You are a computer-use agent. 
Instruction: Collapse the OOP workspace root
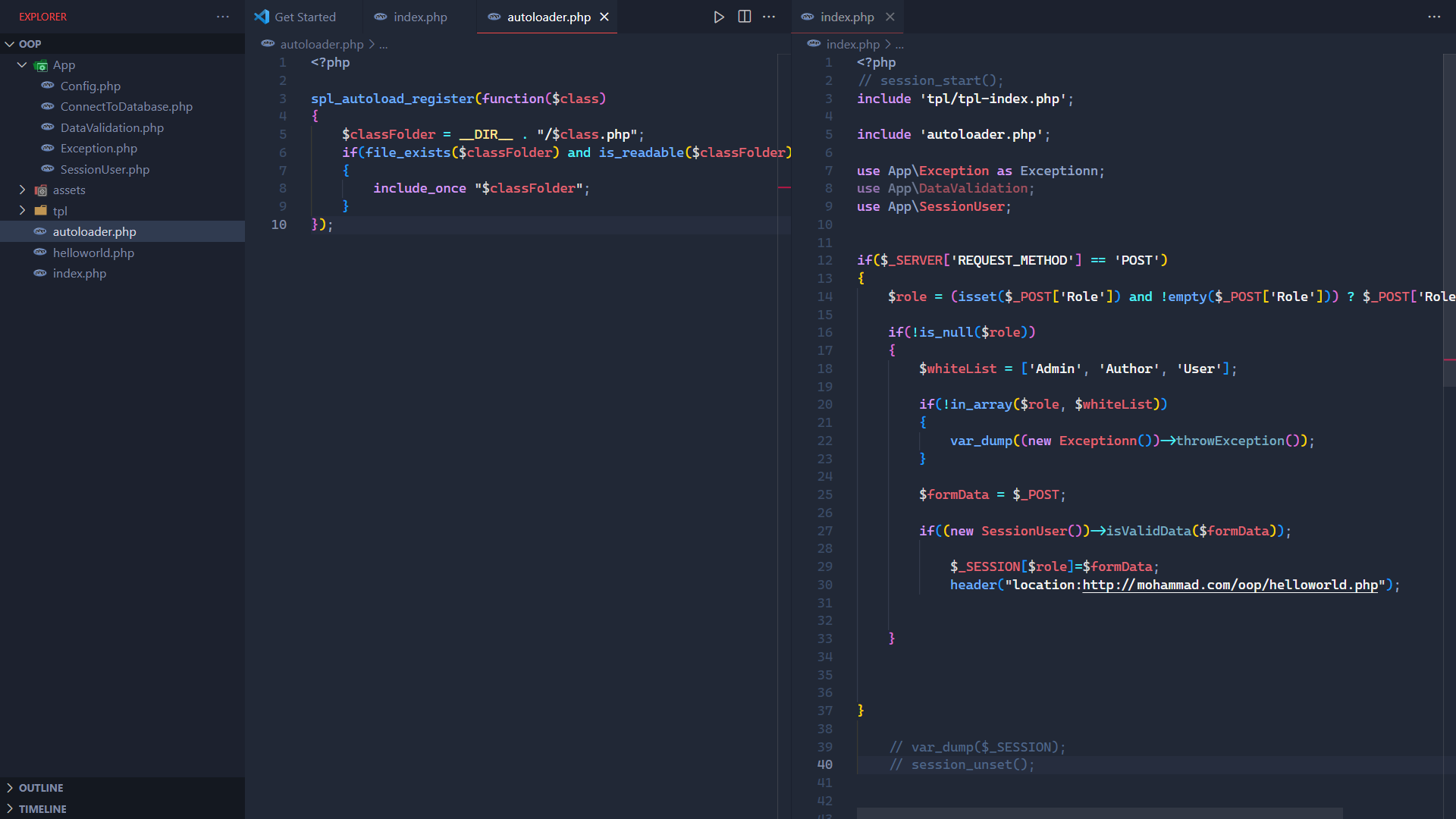point(10,44)
